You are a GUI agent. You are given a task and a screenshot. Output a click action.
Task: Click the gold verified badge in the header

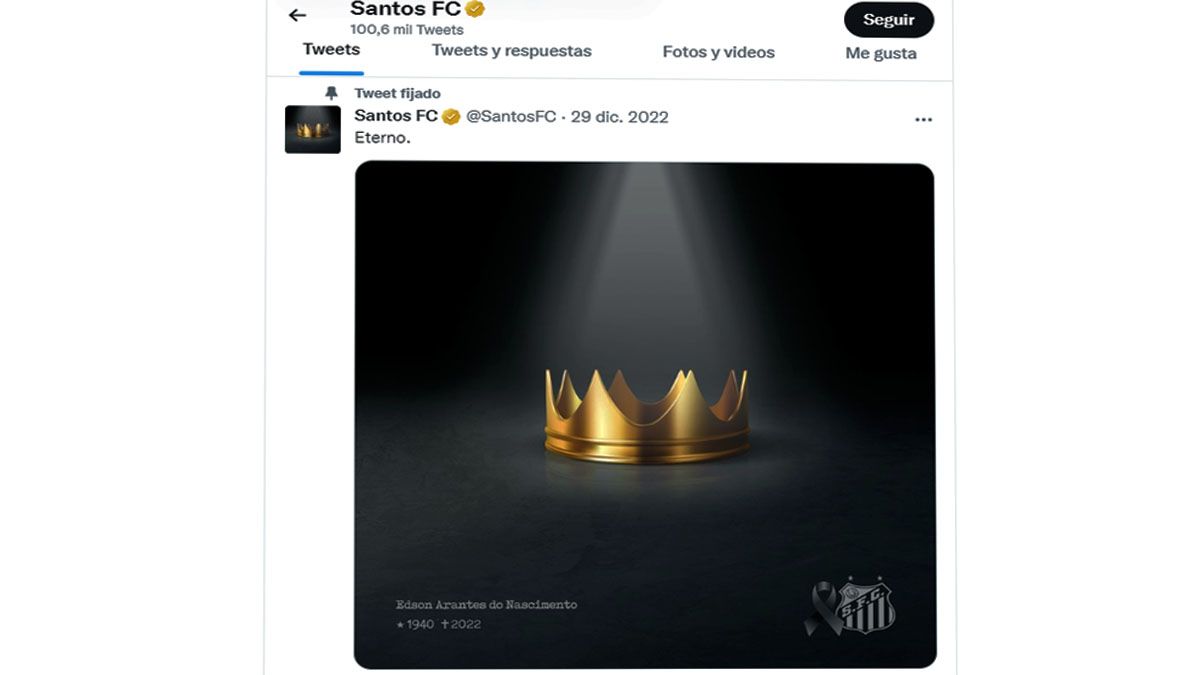[475, 9]
